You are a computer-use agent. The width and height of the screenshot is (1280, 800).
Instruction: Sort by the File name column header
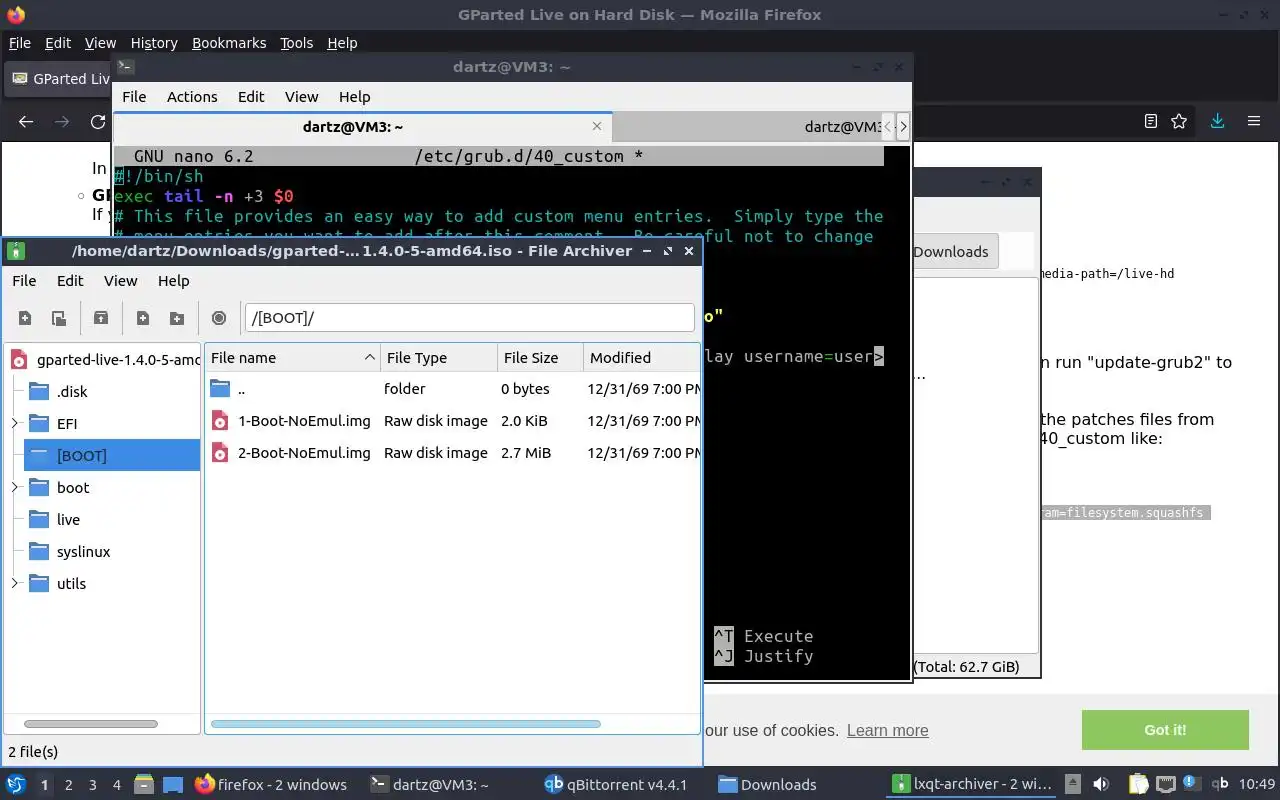(292, 357)
